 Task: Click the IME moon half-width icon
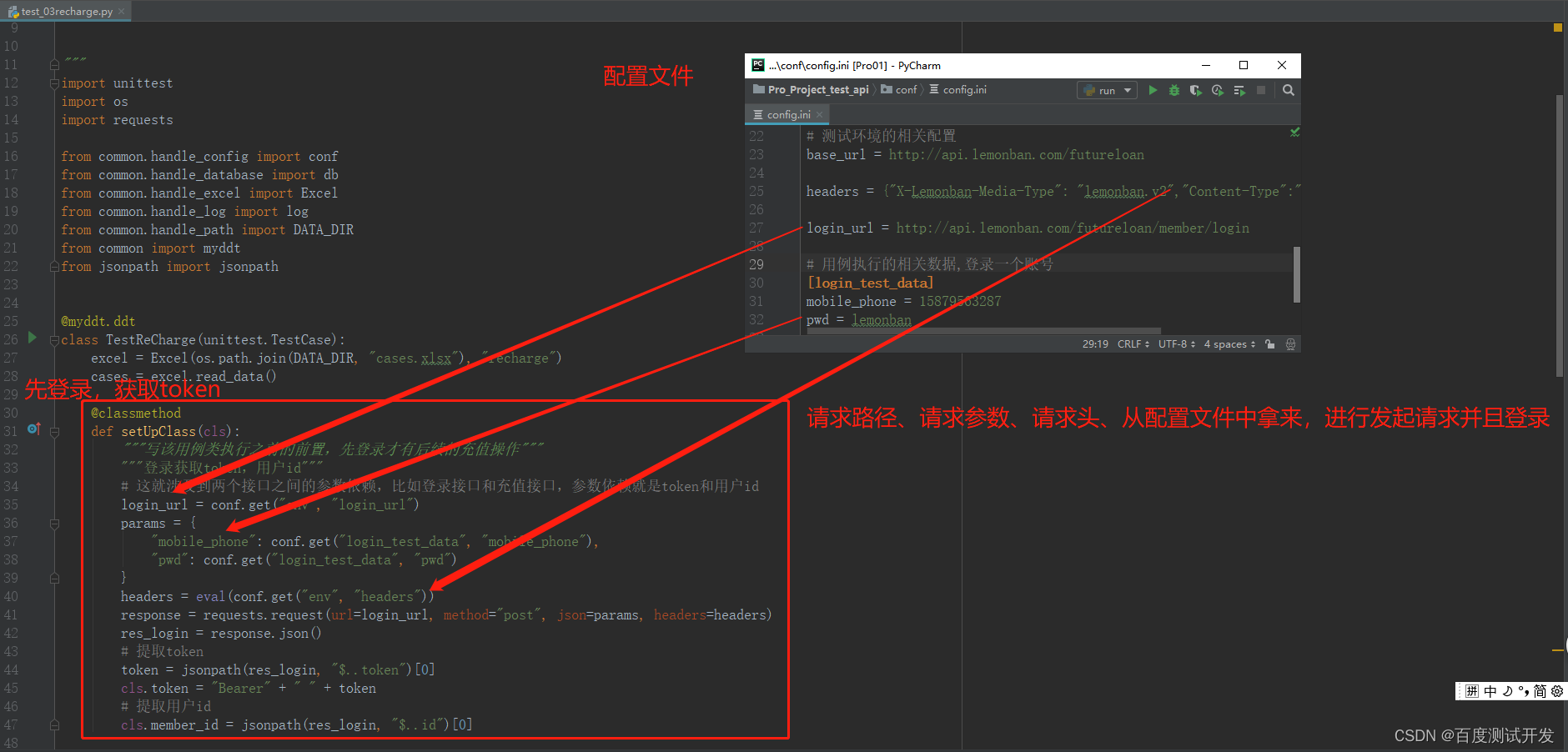coord(1507,691)
